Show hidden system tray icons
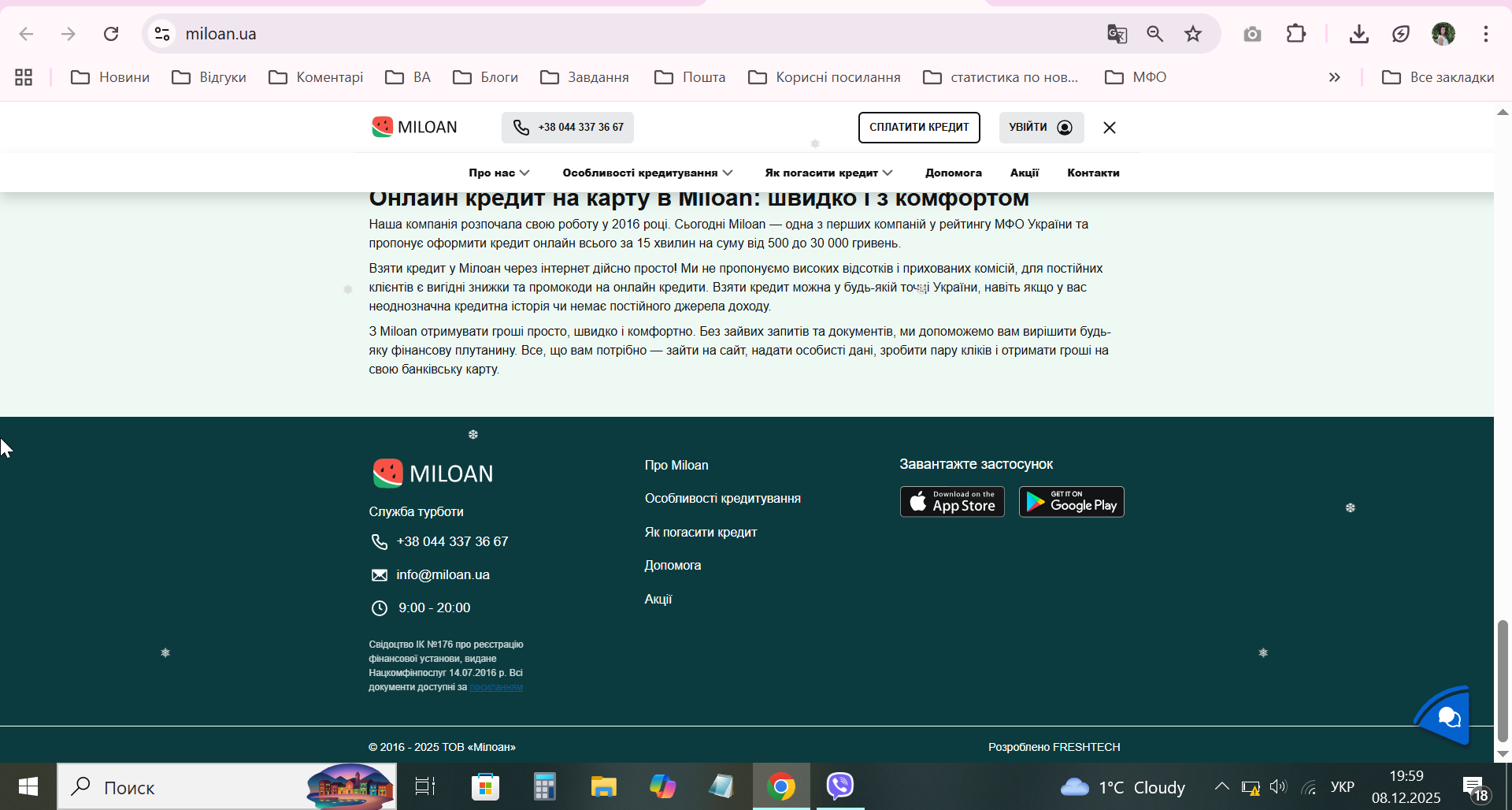 pyautogui.click(x=1221, y=787)
